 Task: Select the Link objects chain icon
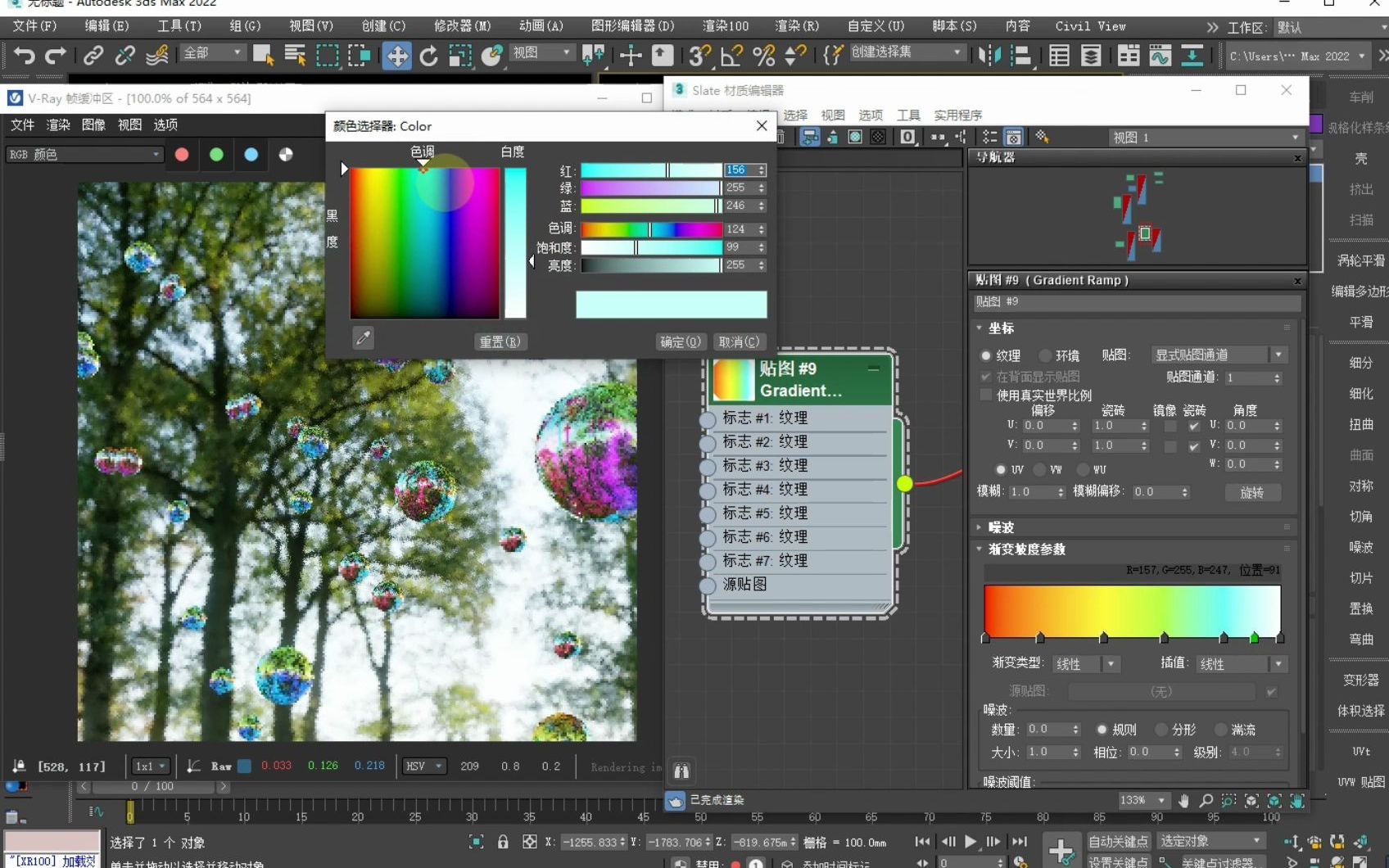coord(93,56)
